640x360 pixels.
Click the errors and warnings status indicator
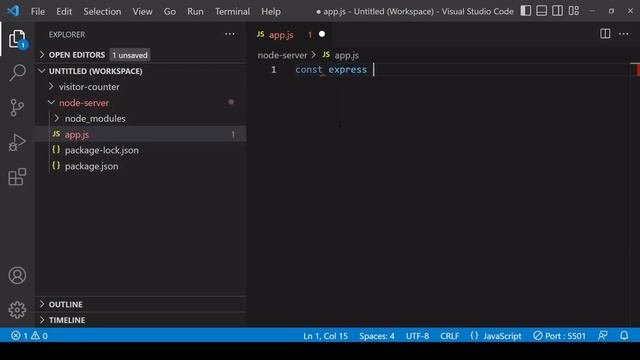click(29, 336)
